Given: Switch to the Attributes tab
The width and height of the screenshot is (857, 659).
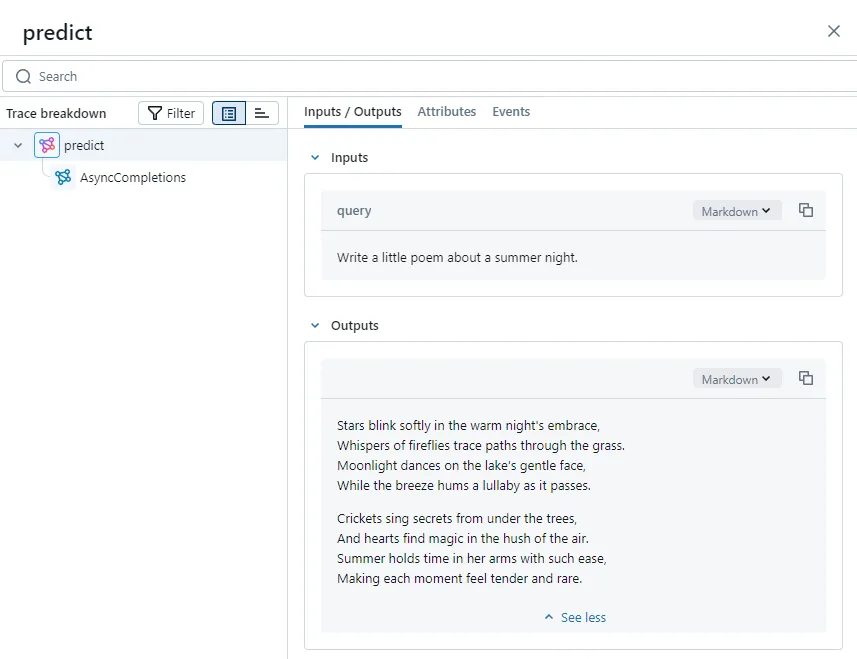Looking at the screenshot, I should (446, 112).
